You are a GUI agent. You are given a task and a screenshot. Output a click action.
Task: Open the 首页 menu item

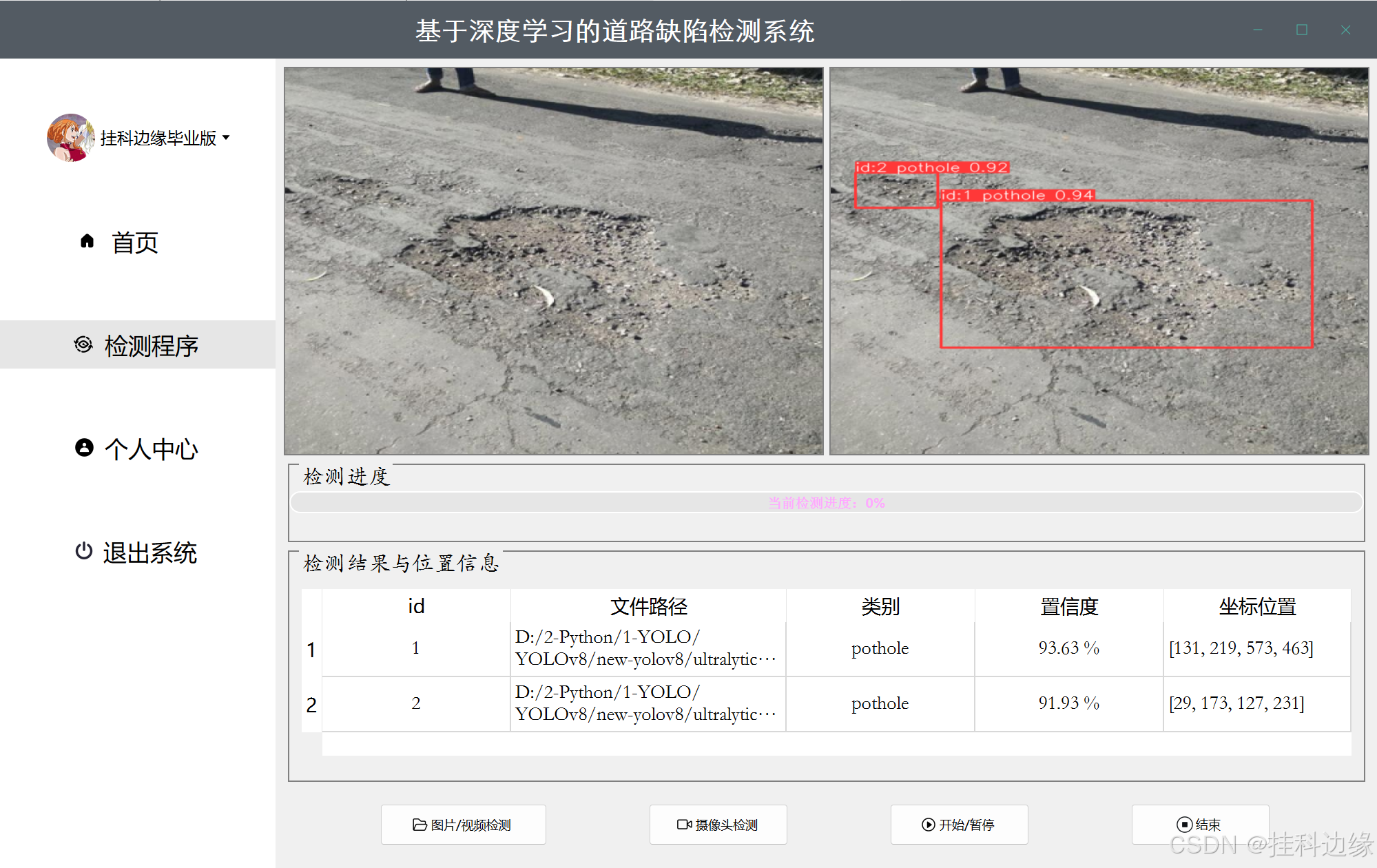pyautogui.click(x=135, y=242)
